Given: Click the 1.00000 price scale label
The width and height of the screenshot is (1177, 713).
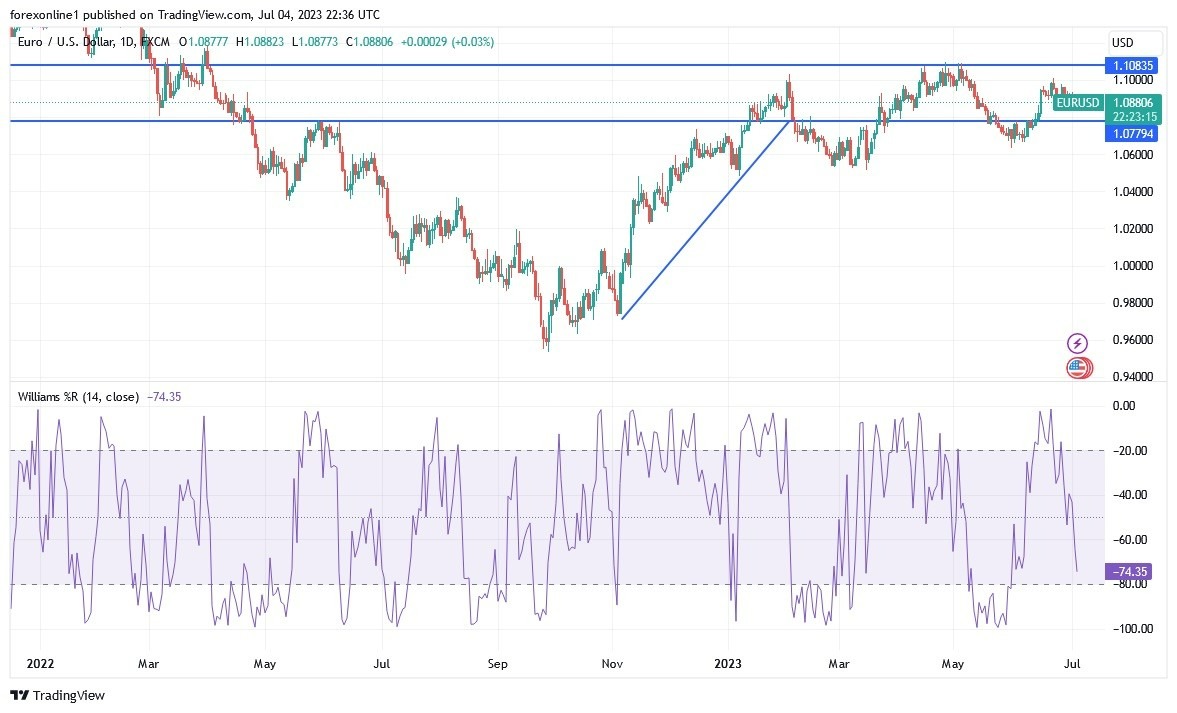Looking at the screenshot, I should click(1132, 266).
